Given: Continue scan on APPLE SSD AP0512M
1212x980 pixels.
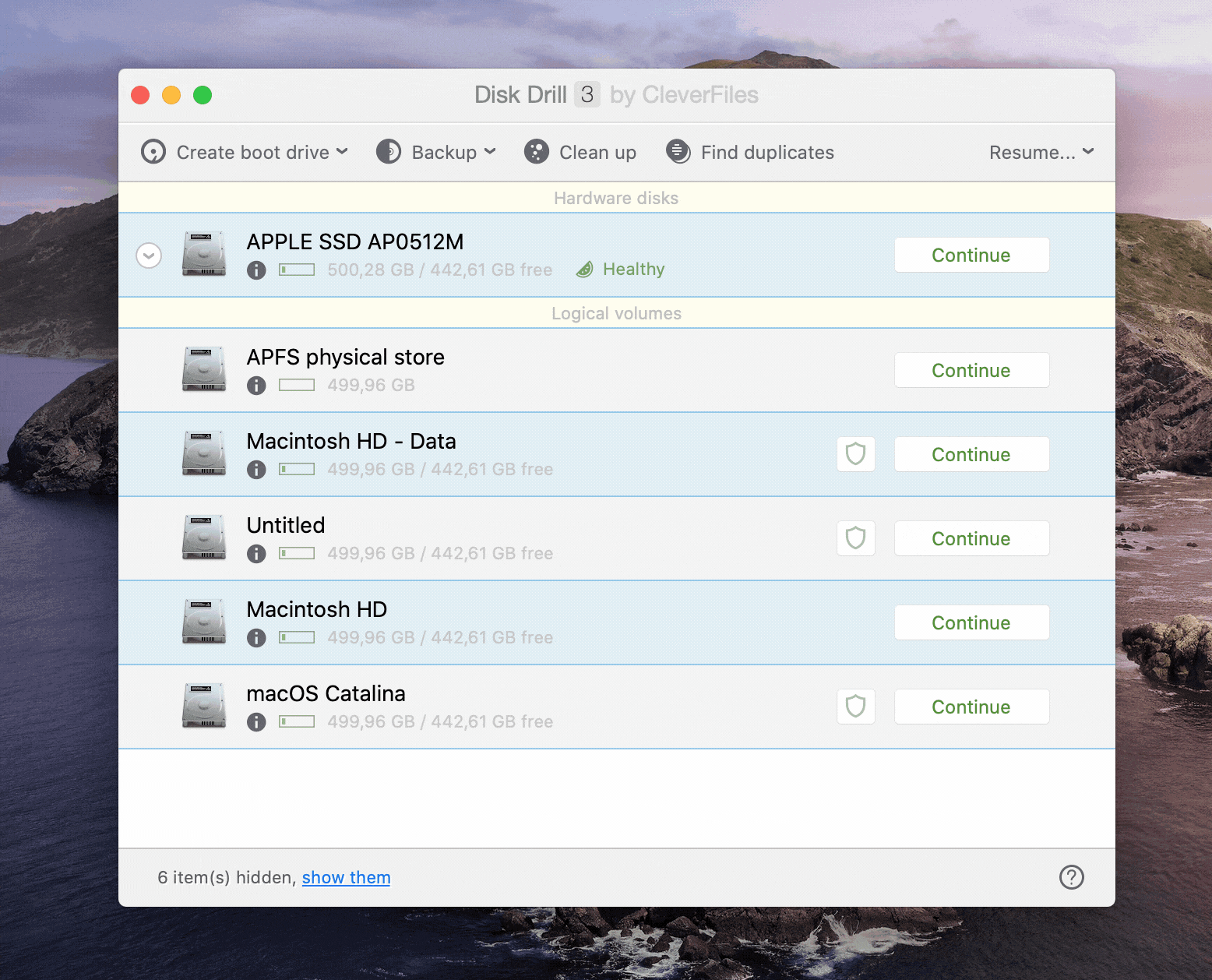Looking at the screenshot, I should coord(972,255).
